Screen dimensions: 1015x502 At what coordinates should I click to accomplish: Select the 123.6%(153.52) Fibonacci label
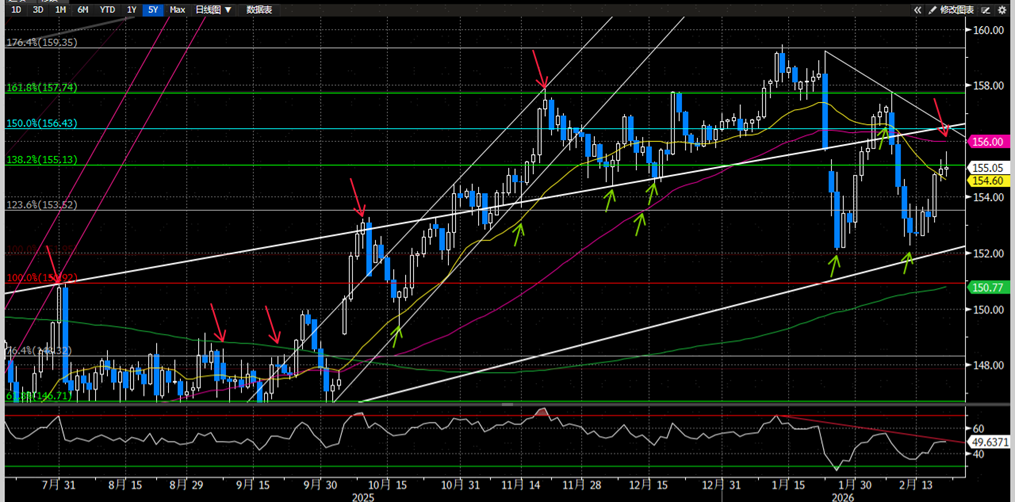pos(41,205)
